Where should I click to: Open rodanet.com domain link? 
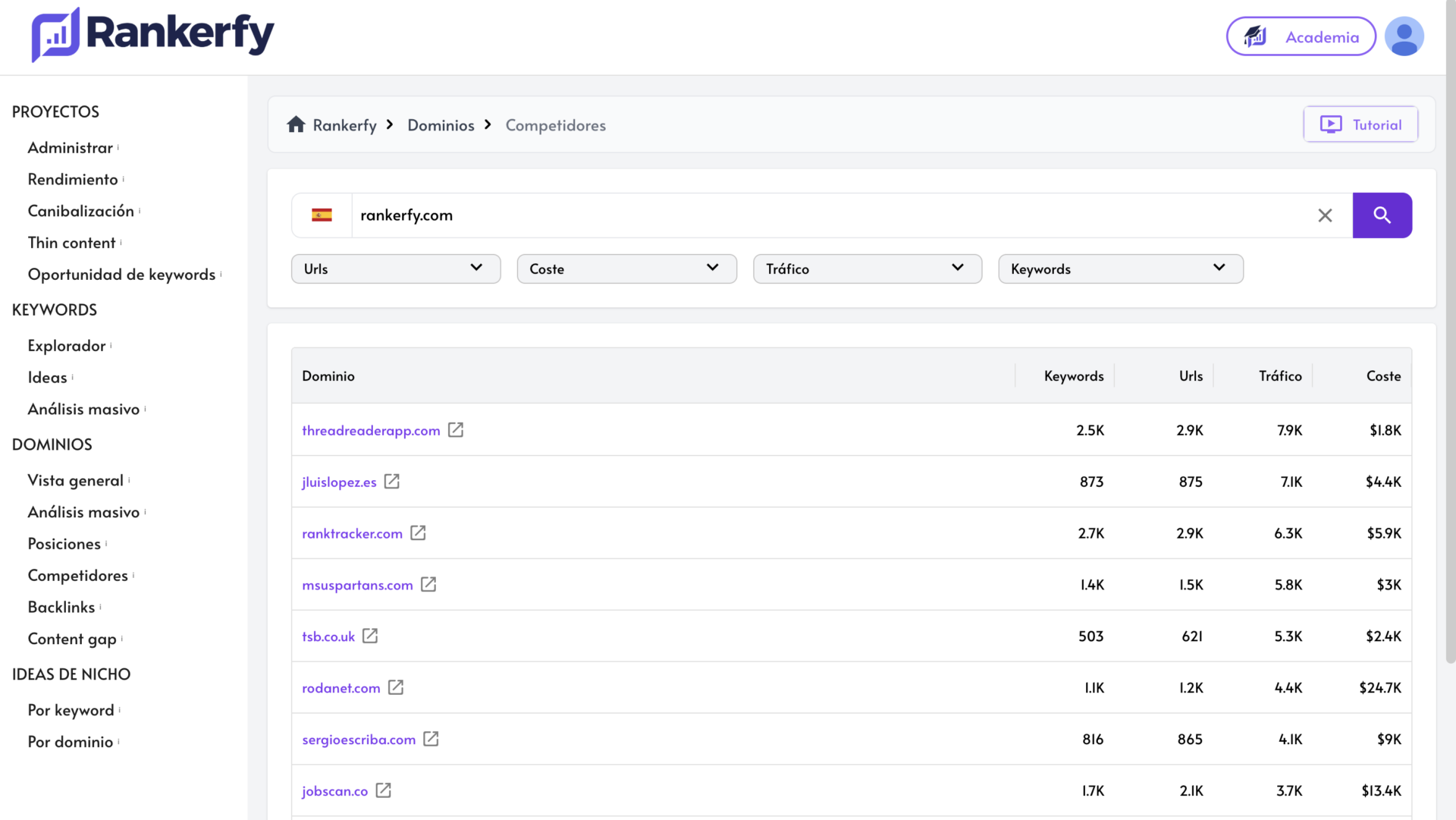point(341,688)
